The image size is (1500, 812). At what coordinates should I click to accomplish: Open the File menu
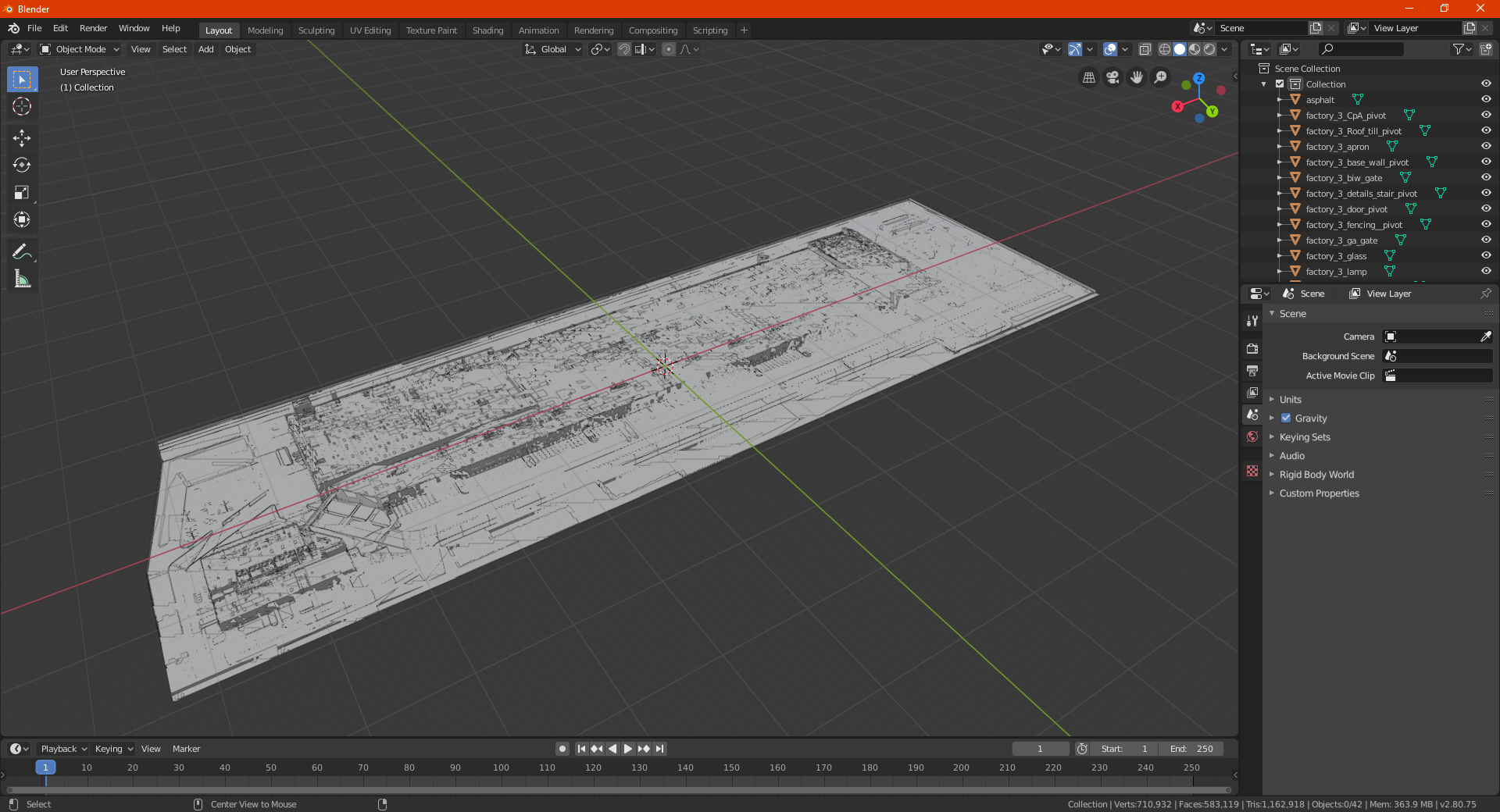click(x=34, y=28)
